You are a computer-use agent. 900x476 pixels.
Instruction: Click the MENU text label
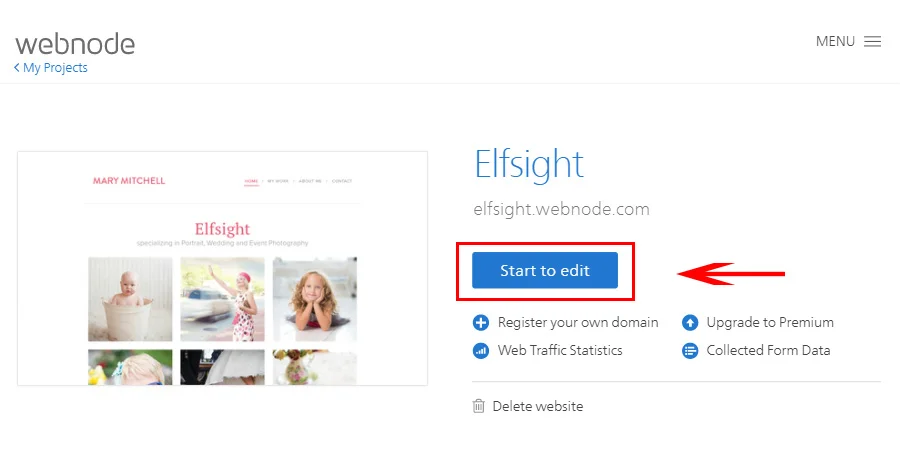click(835, 41)
